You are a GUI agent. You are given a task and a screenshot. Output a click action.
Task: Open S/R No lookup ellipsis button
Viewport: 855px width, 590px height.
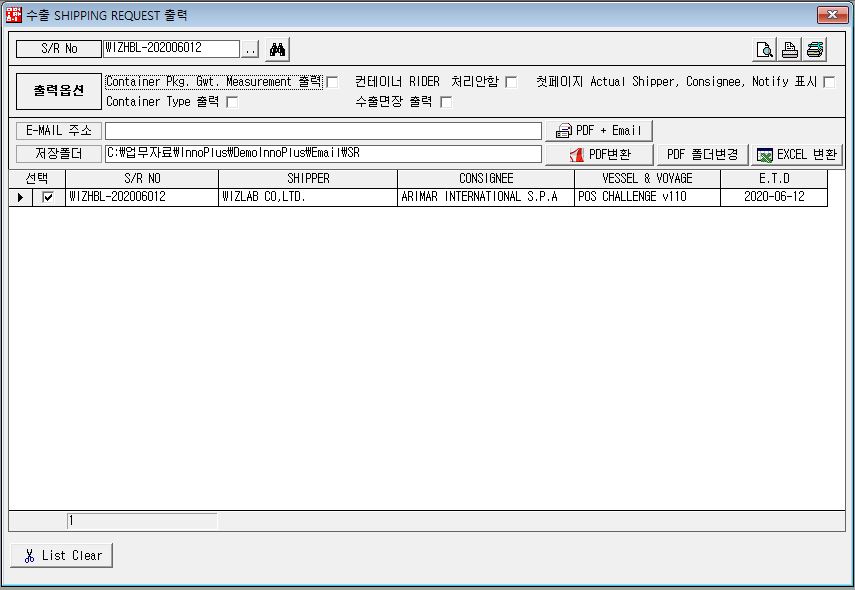(250, 50)
